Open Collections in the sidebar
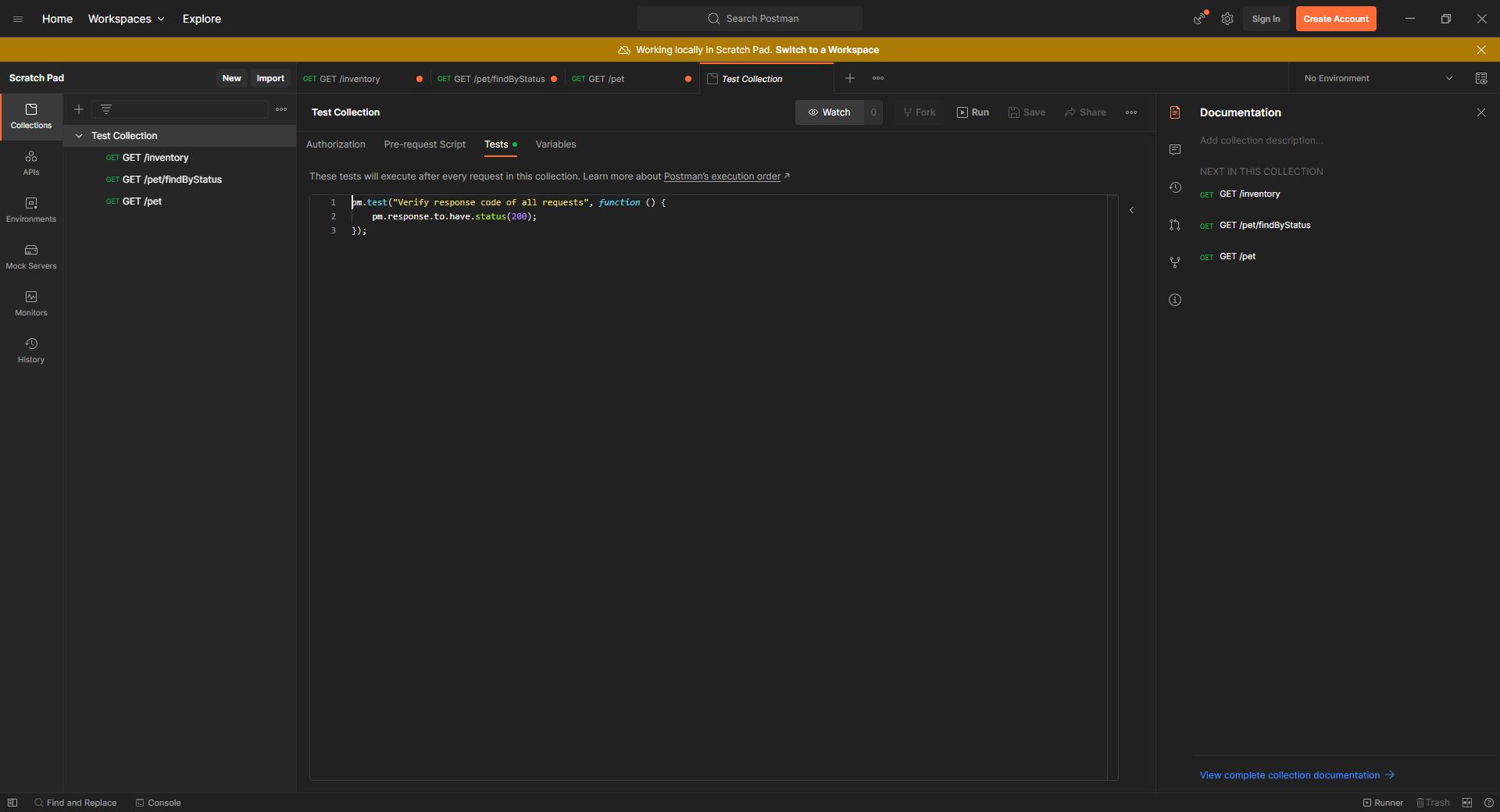The image size is (1500, 812). [31, 116]
